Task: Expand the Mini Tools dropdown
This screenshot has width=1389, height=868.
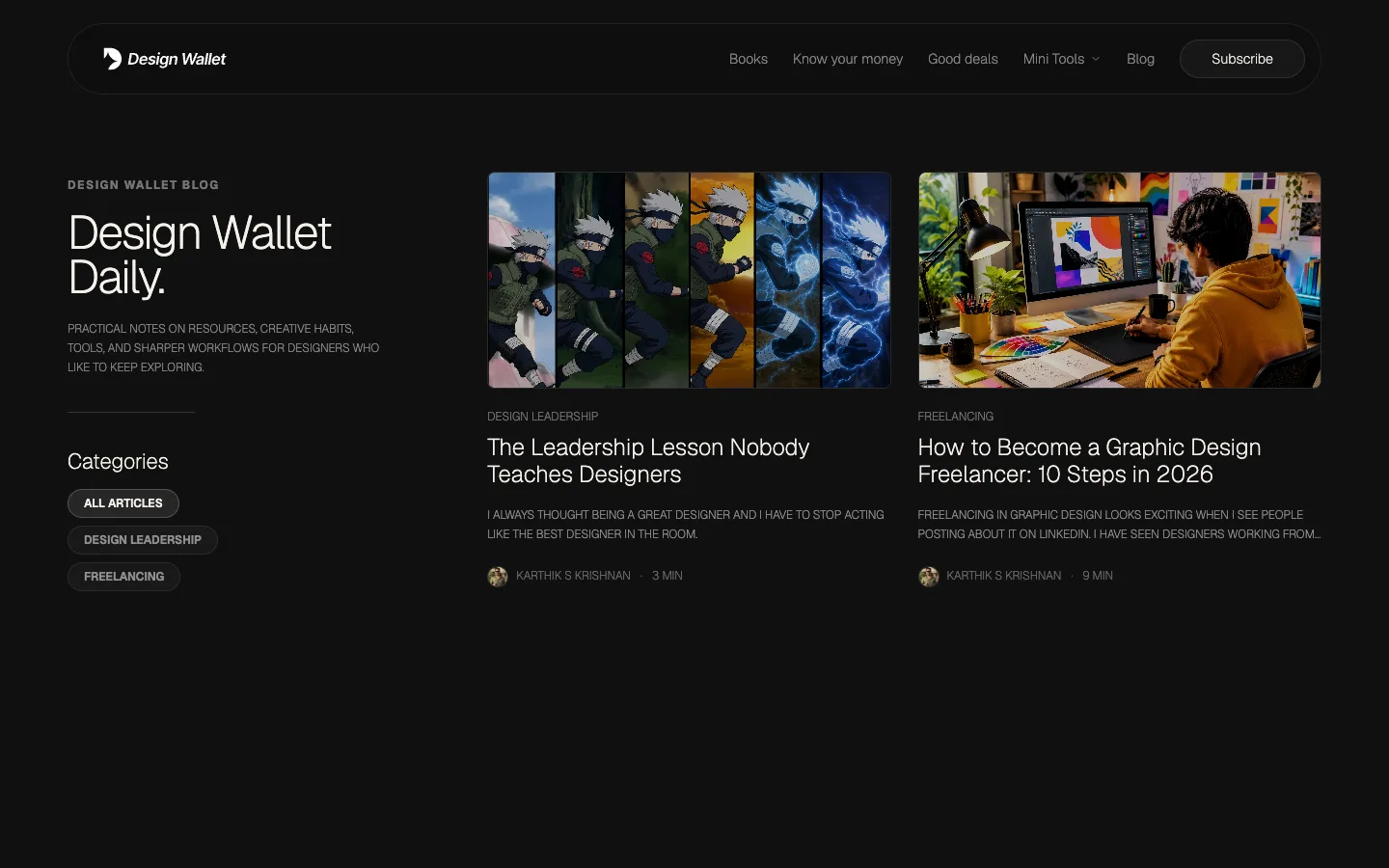Action: 1061,59
